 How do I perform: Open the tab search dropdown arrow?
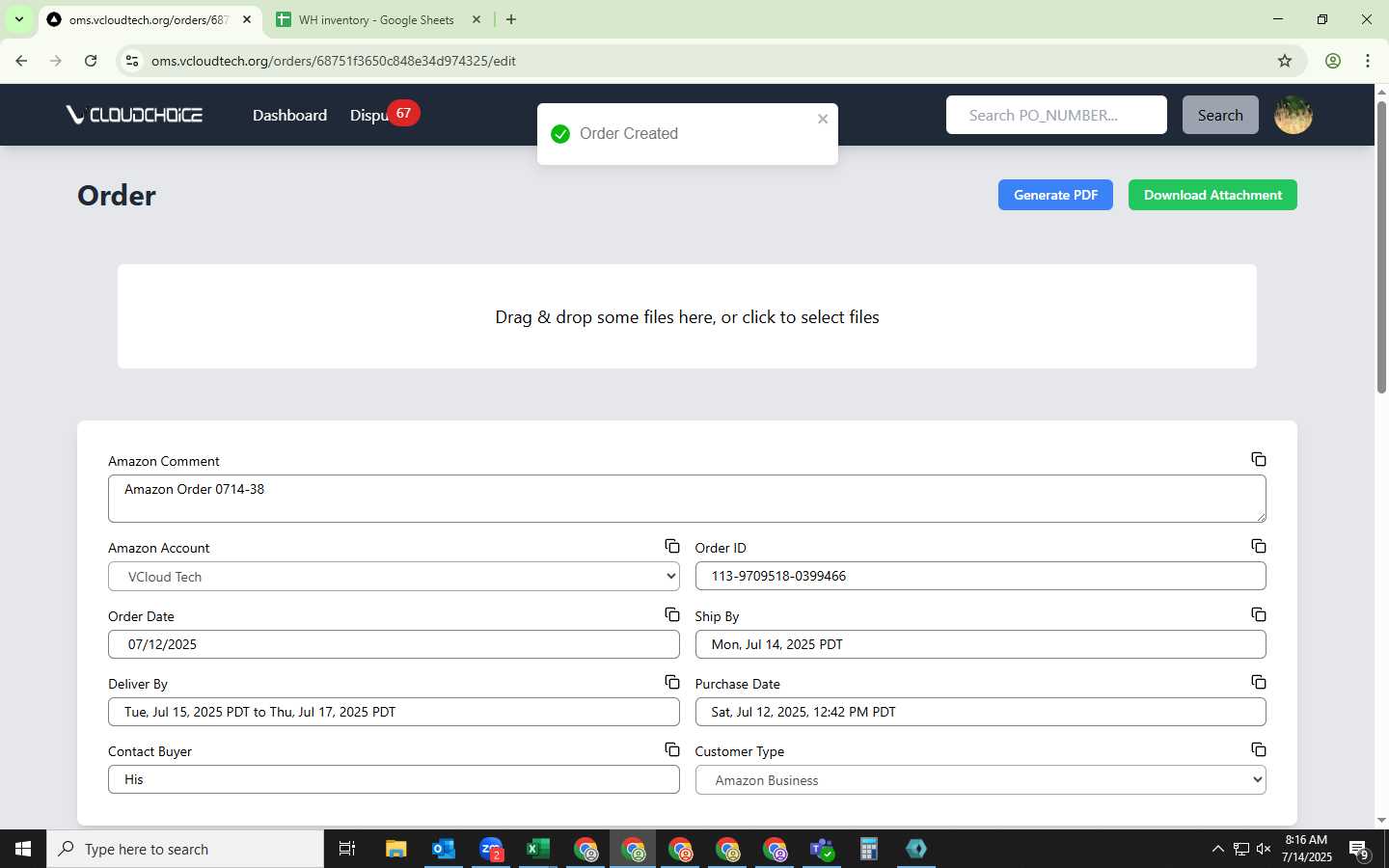18,19
